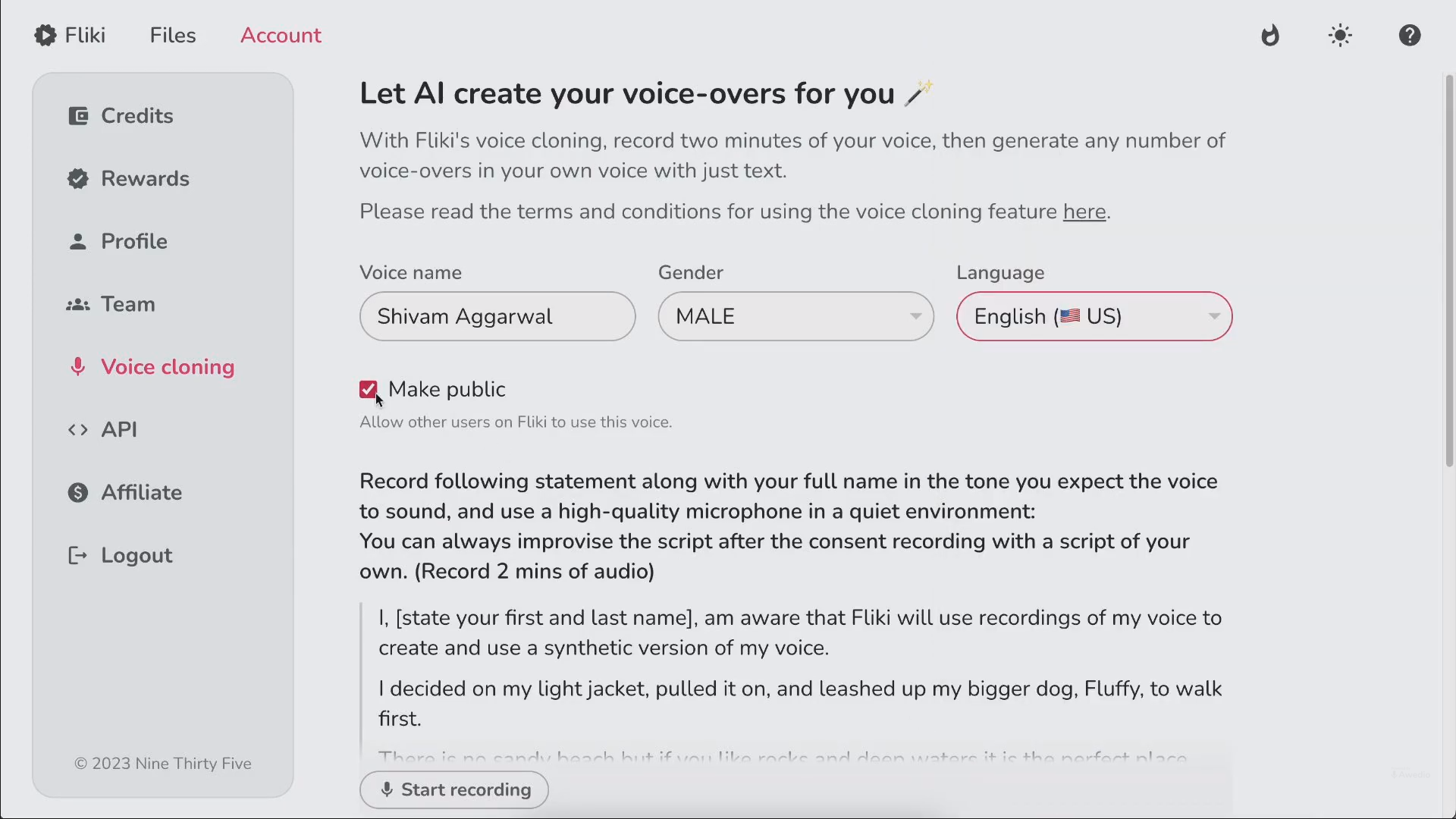Toggle light theme with the sun icon

[1341, 35]
